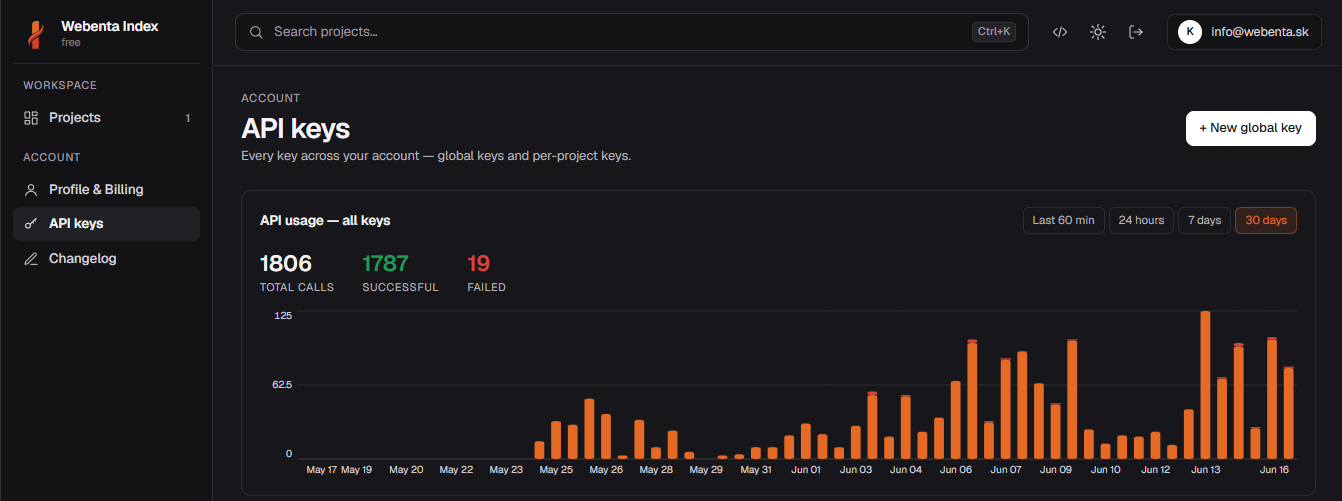This screenshot has width=1342, height=501.
Task: Click the 1806 total calls value
Action: pyautogui.click(x=286, y=264)
